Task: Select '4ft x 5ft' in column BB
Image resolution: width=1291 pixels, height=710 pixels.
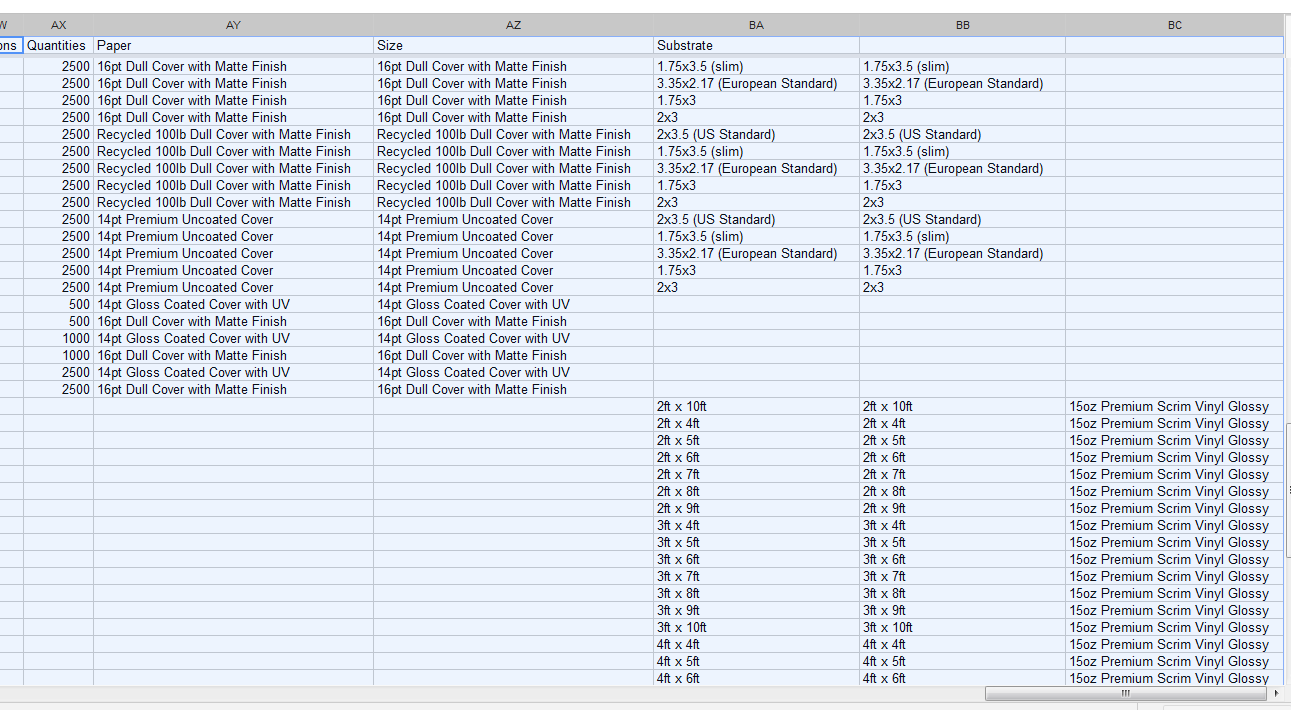Action: pos(962,661)
